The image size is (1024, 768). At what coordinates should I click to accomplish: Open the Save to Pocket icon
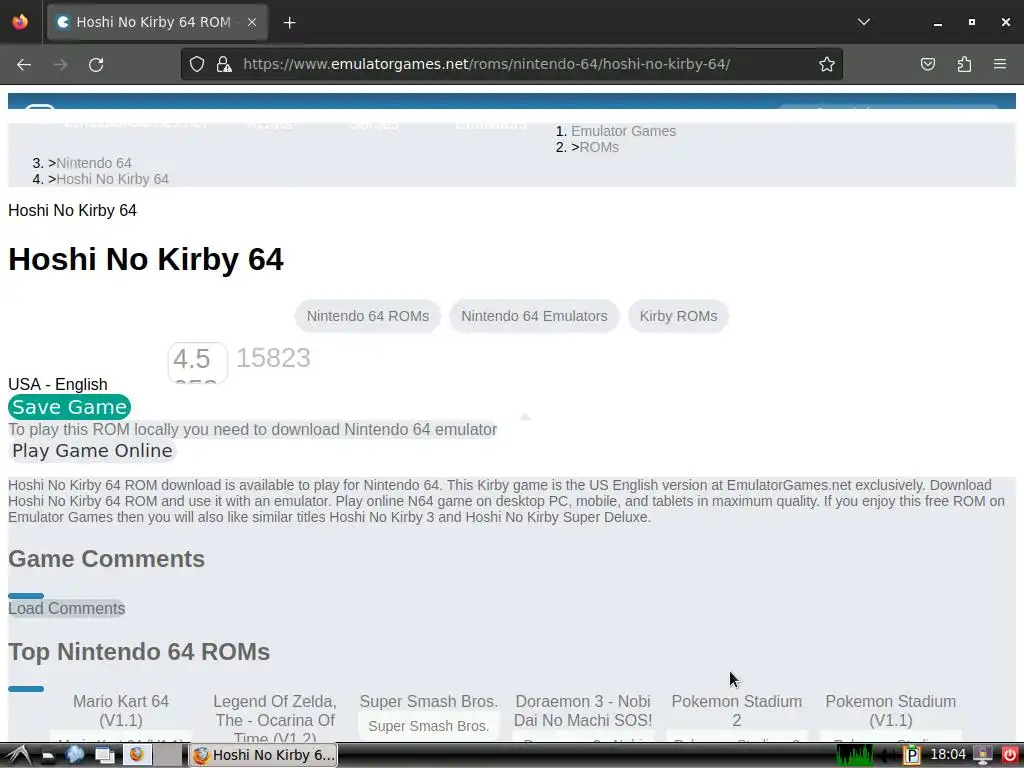pos(927,64)
